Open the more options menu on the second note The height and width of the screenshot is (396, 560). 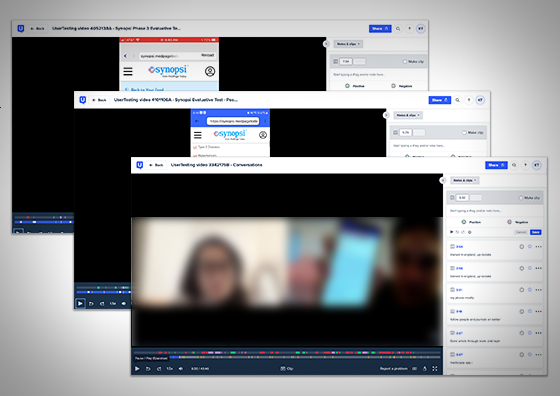pos(539,268)
